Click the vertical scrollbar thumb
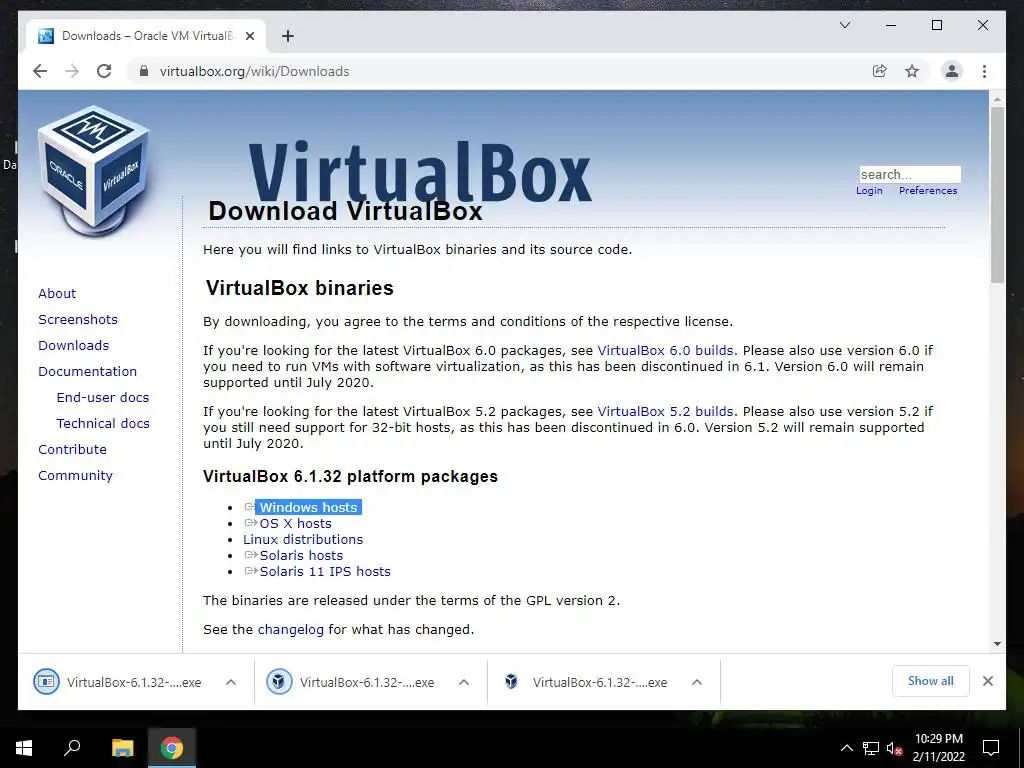This screenshot has width=1024, height=768. click(997, 195)
